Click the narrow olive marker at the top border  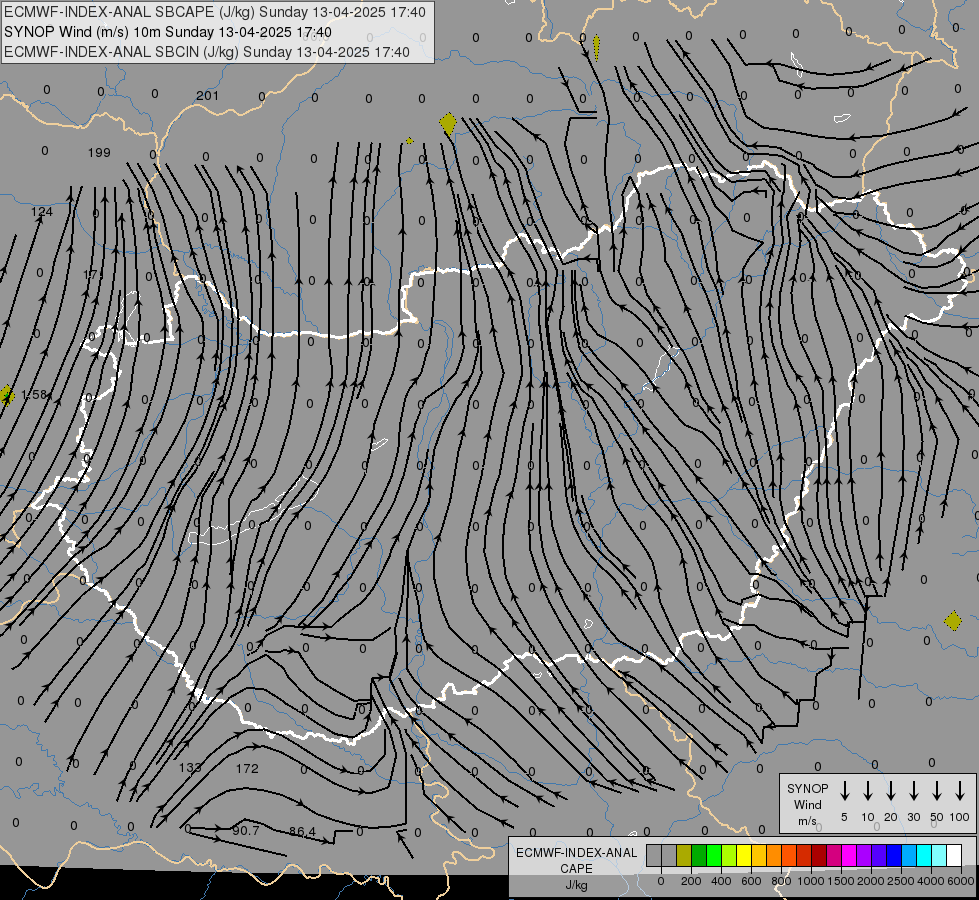pos(596,47)
